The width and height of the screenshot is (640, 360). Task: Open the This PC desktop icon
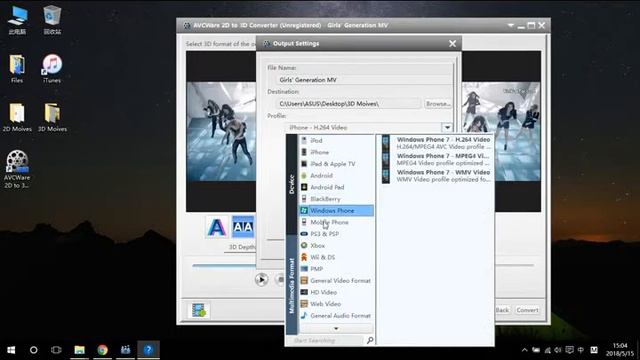[x=17, y=20]
